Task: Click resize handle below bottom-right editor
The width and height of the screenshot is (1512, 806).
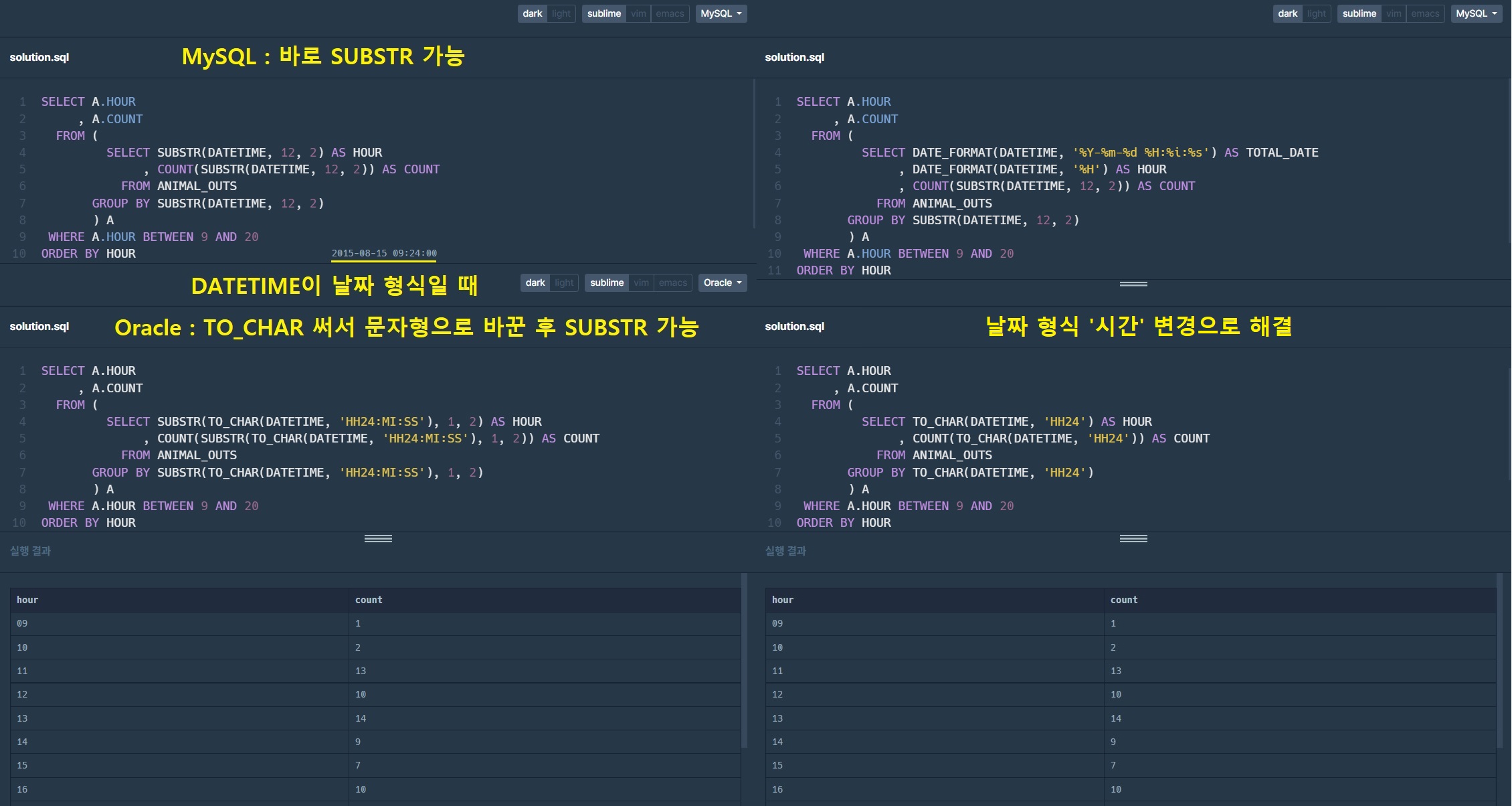Action: (x=1133, y=539)
